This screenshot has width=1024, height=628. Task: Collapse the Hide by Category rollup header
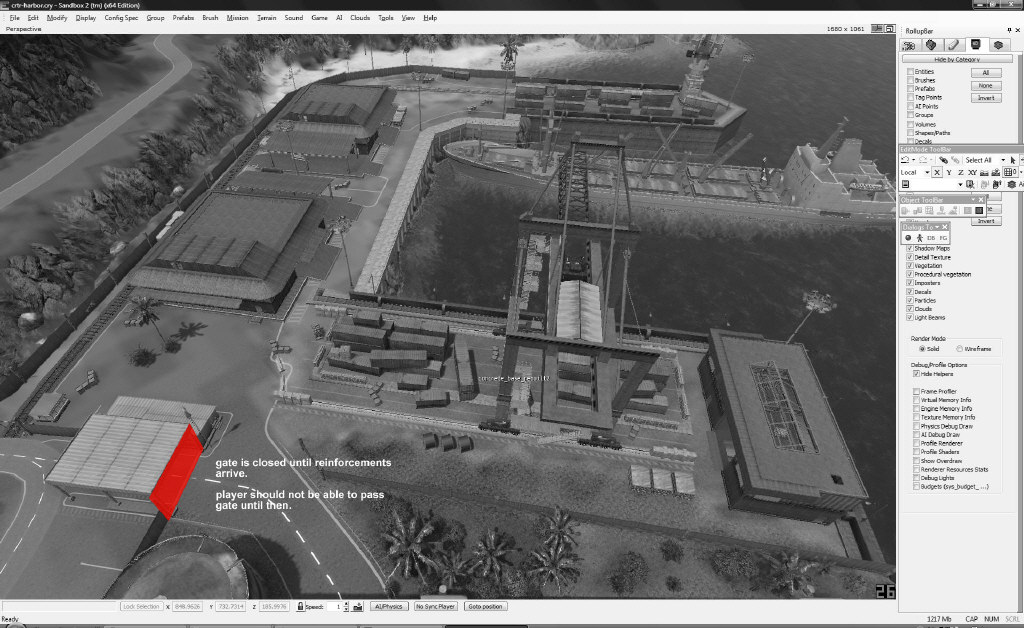pyautogui.click(x=957, y=59)
